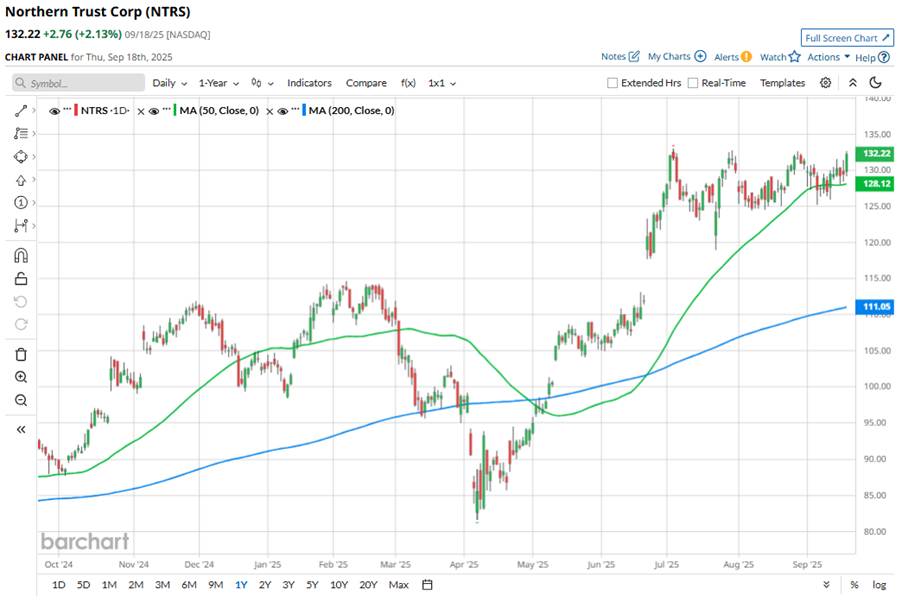Add NTRS to Watch list
Screen dimensions: 902x609
tap(780, 56)
